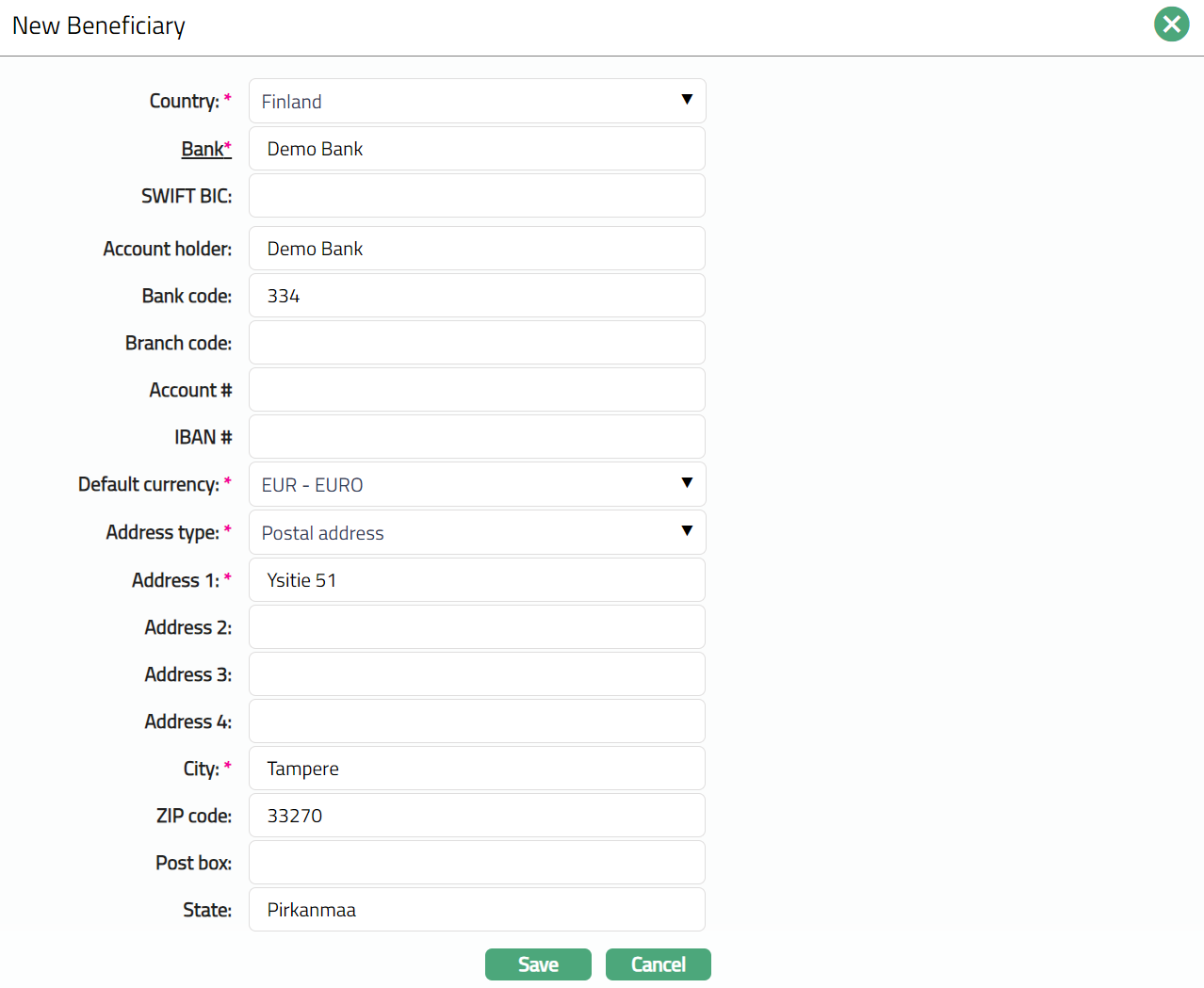Image resolution: width=1204 pixels, height=988 pixels.
Task: Click into the SWIFT BIC field
Action: (x=477, y=196)
